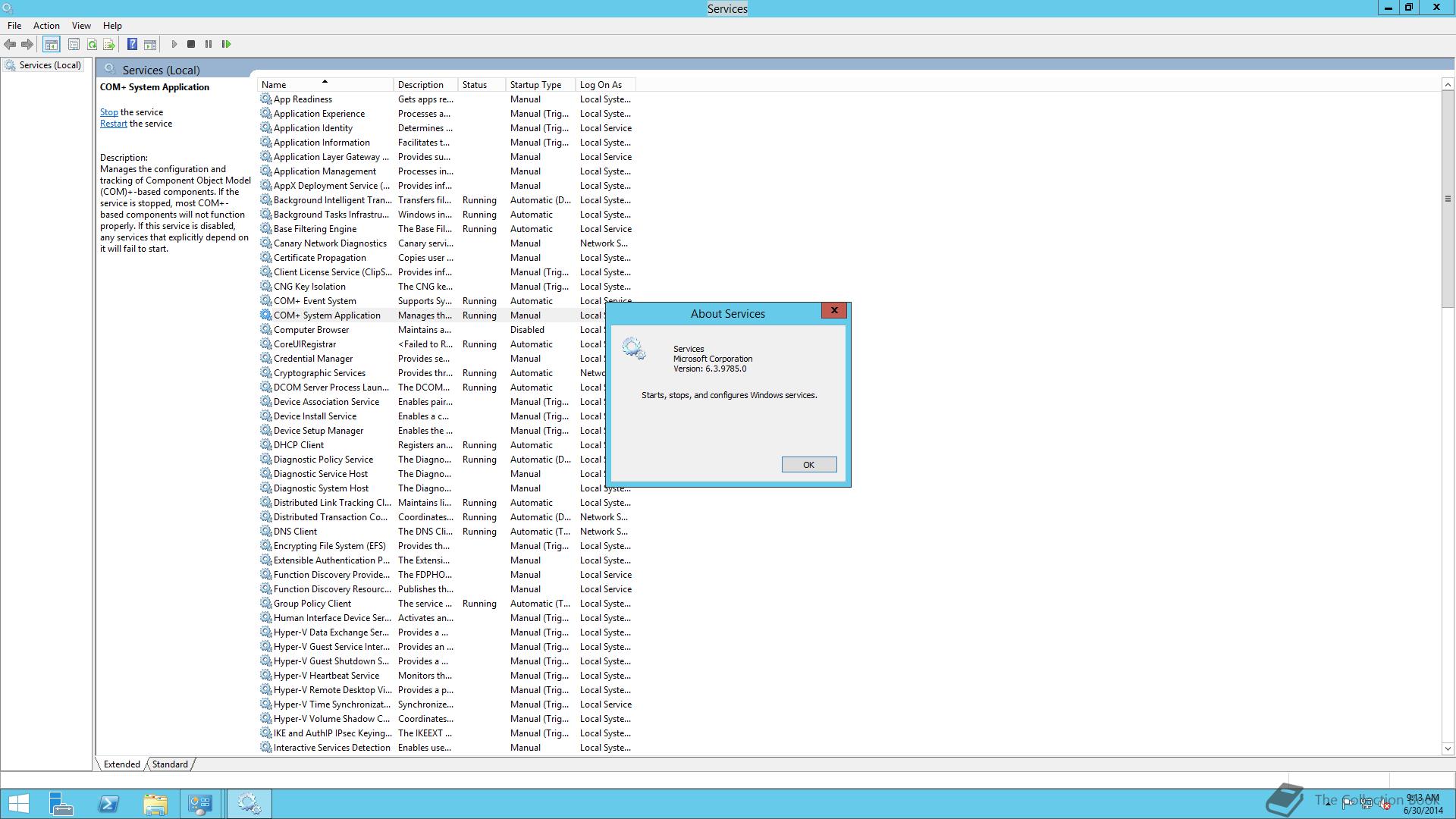Select the Group Policy Client service
Image resolution: width=1456 pixels, height=819 pixels.
coord(446,603)
